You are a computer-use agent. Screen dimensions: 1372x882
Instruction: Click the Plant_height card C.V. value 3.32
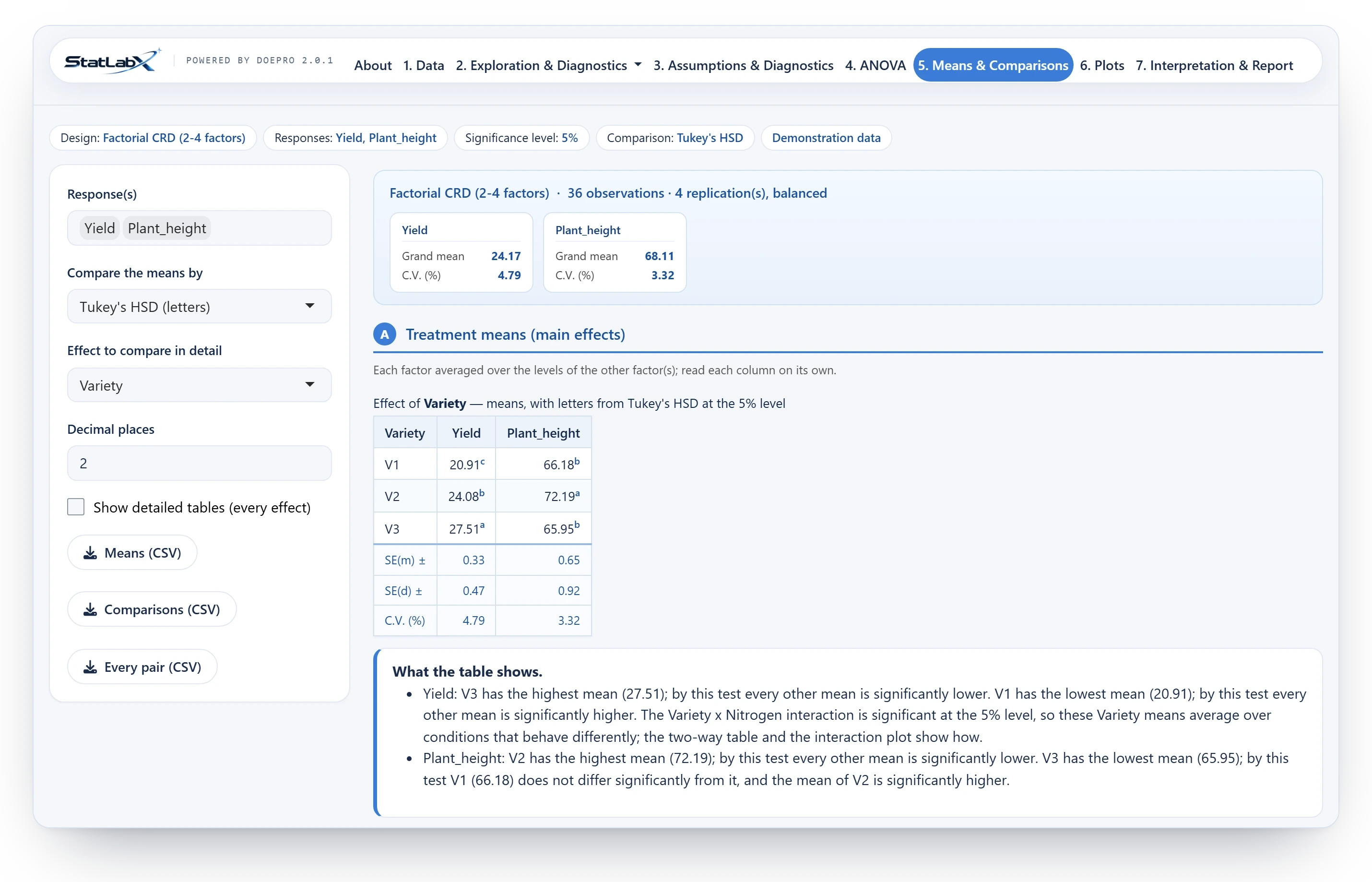click(x=662, y=275)
